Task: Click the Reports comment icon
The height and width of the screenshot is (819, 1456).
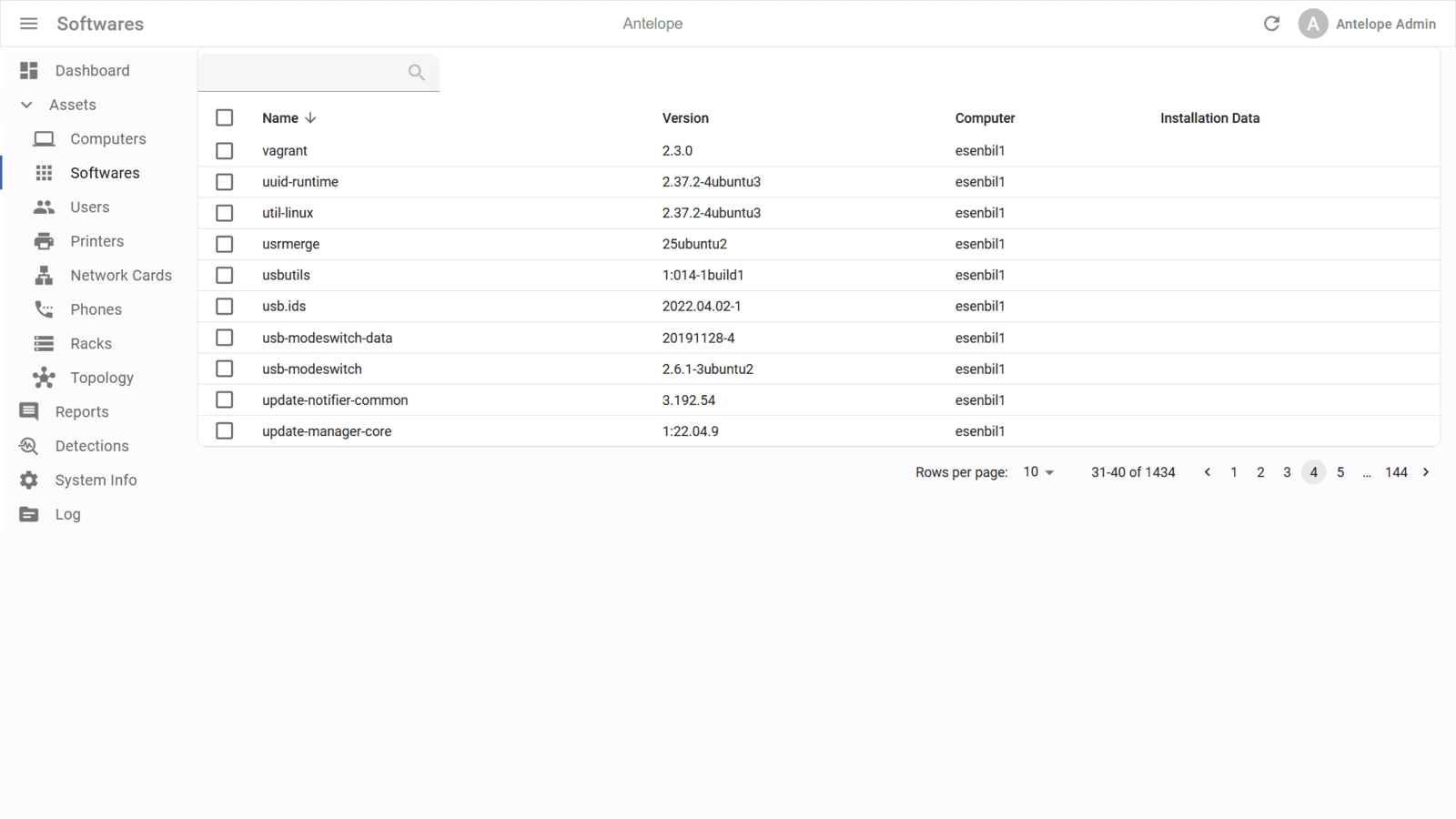Action: pos(29,411)
